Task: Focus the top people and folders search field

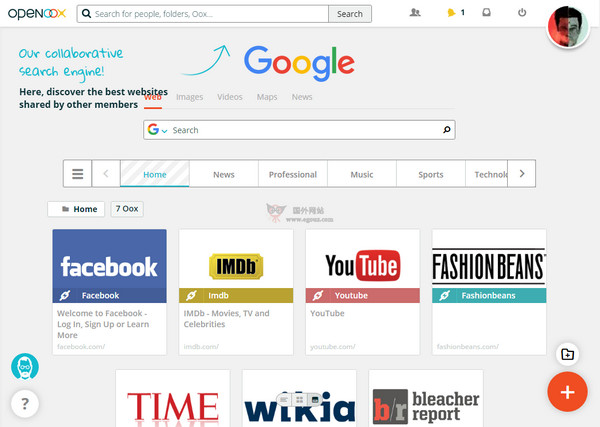Action: pos(203,14)
